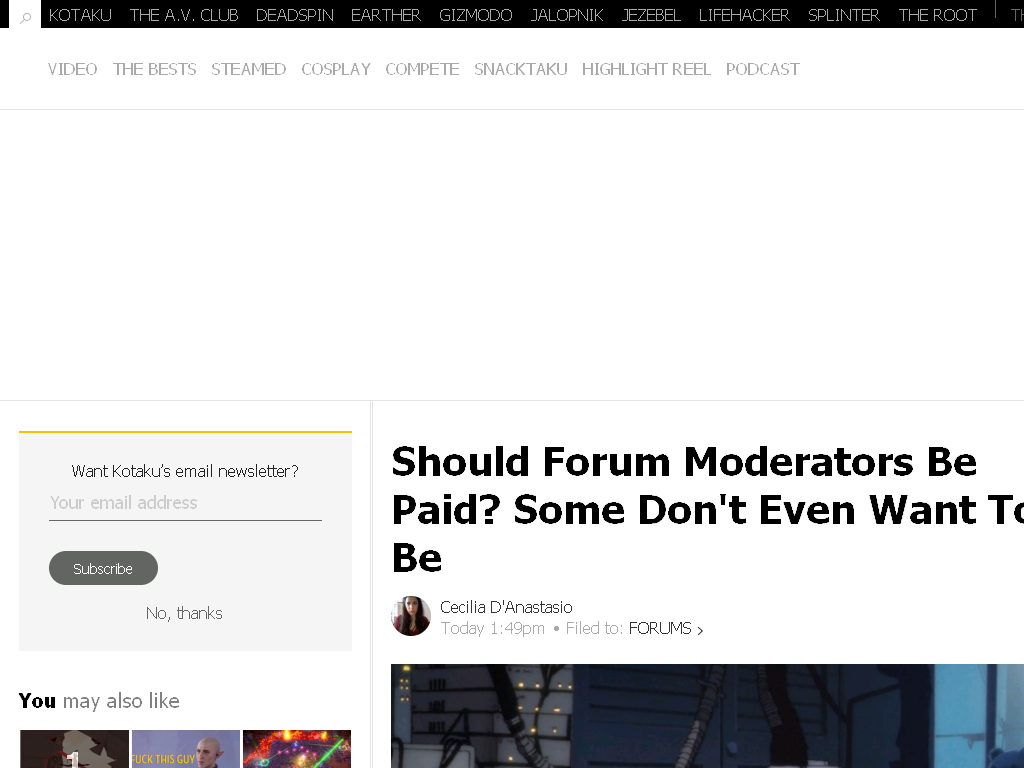The image size is (1024, 768).
Task: Browse The Bests section
Action: pos(154,69)
